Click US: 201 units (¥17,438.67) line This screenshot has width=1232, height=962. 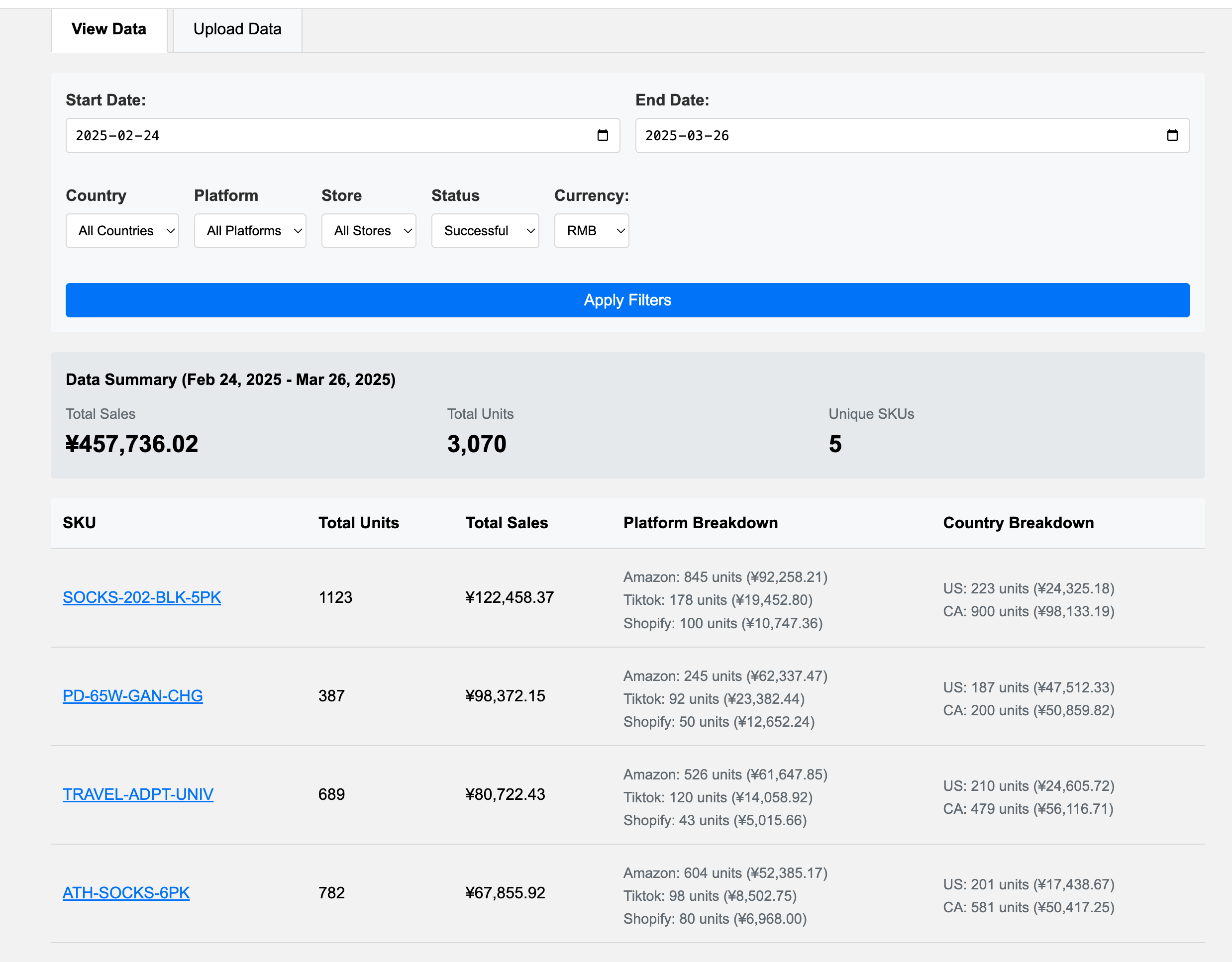coord(1029,884)
